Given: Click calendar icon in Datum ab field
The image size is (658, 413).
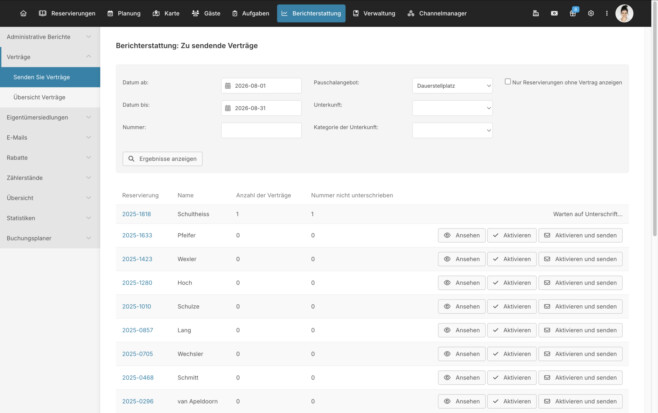Looking at the screenshot, I should click(227, 86).
